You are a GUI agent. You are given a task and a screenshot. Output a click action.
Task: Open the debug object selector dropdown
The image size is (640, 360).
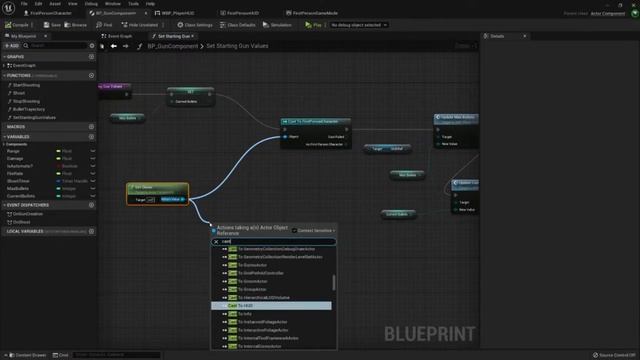tap(359, 25)
